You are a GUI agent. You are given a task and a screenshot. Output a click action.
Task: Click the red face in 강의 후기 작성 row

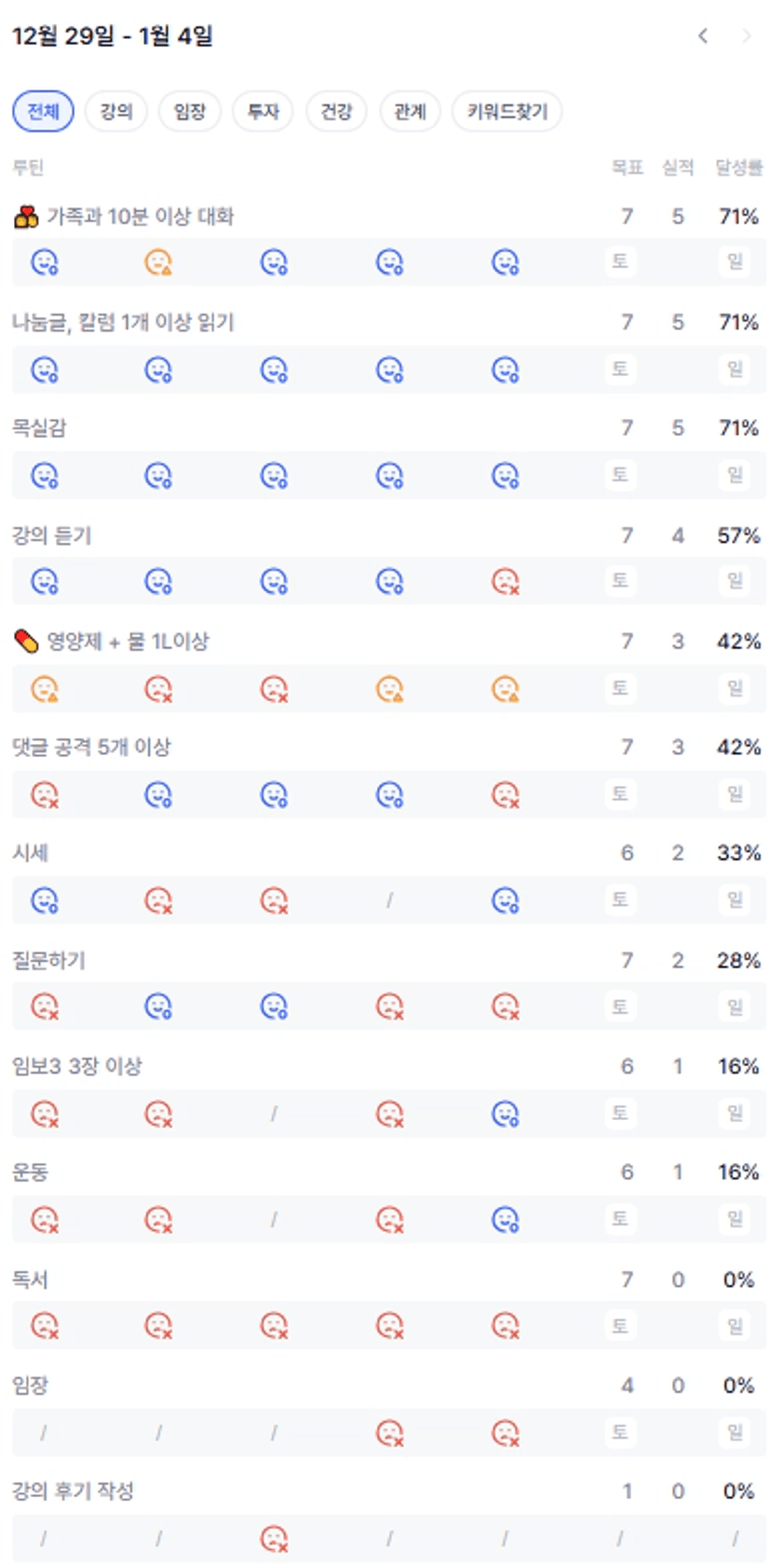point(275,1539)
